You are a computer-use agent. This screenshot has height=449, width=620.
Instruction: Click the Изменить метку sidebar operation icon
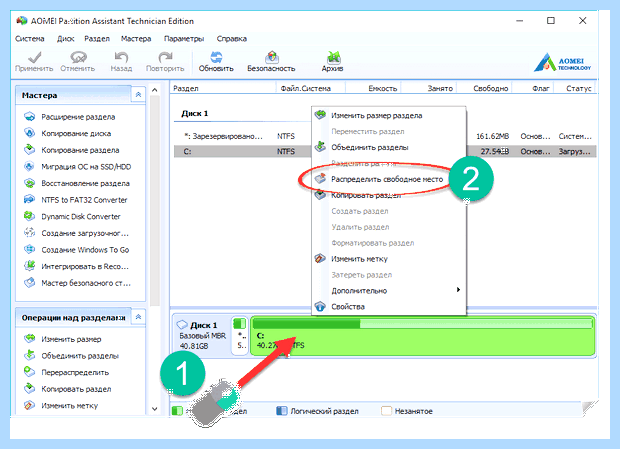tap(30, 405)
